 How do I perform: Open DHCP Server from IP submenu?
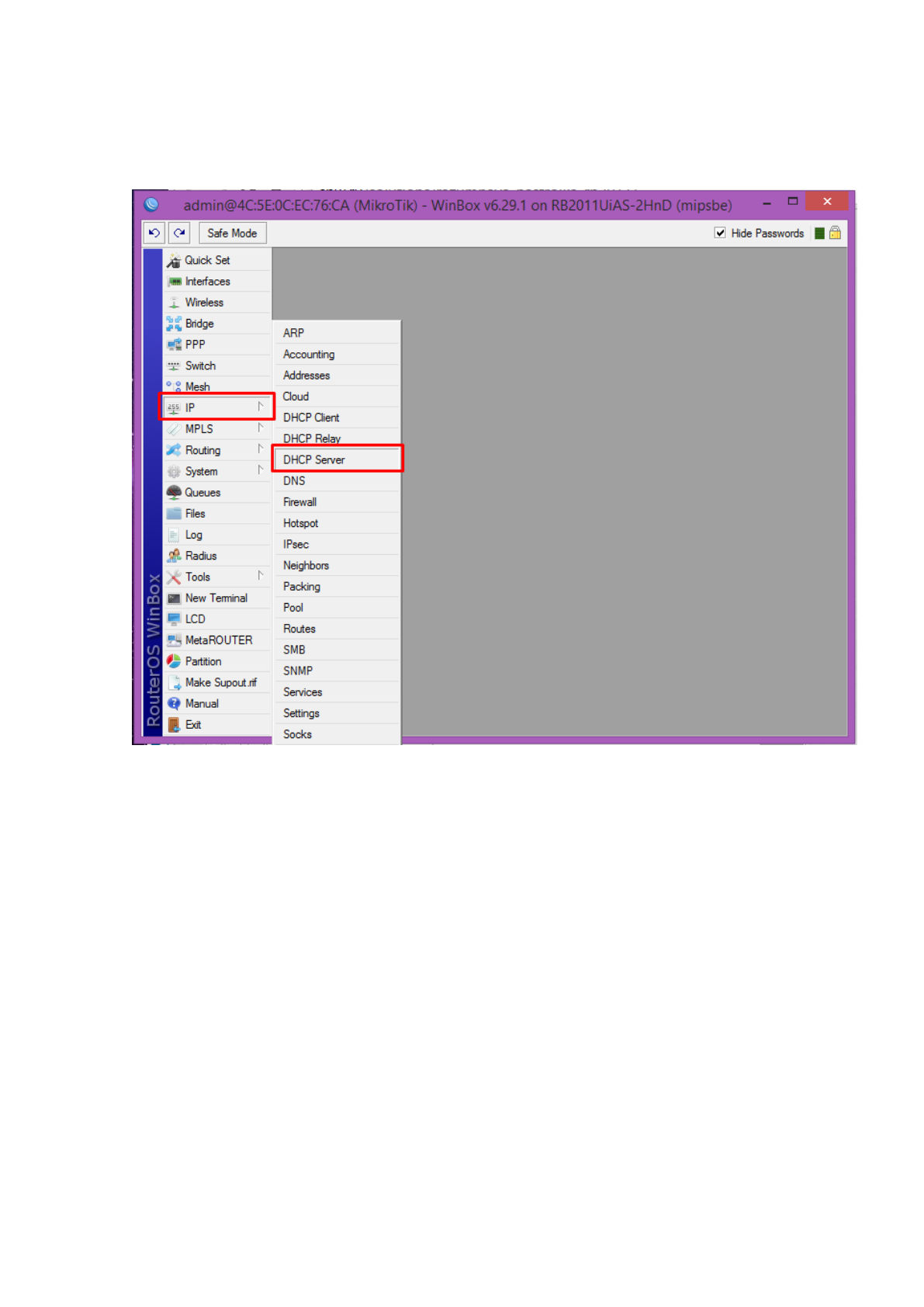tap(337, 459)
